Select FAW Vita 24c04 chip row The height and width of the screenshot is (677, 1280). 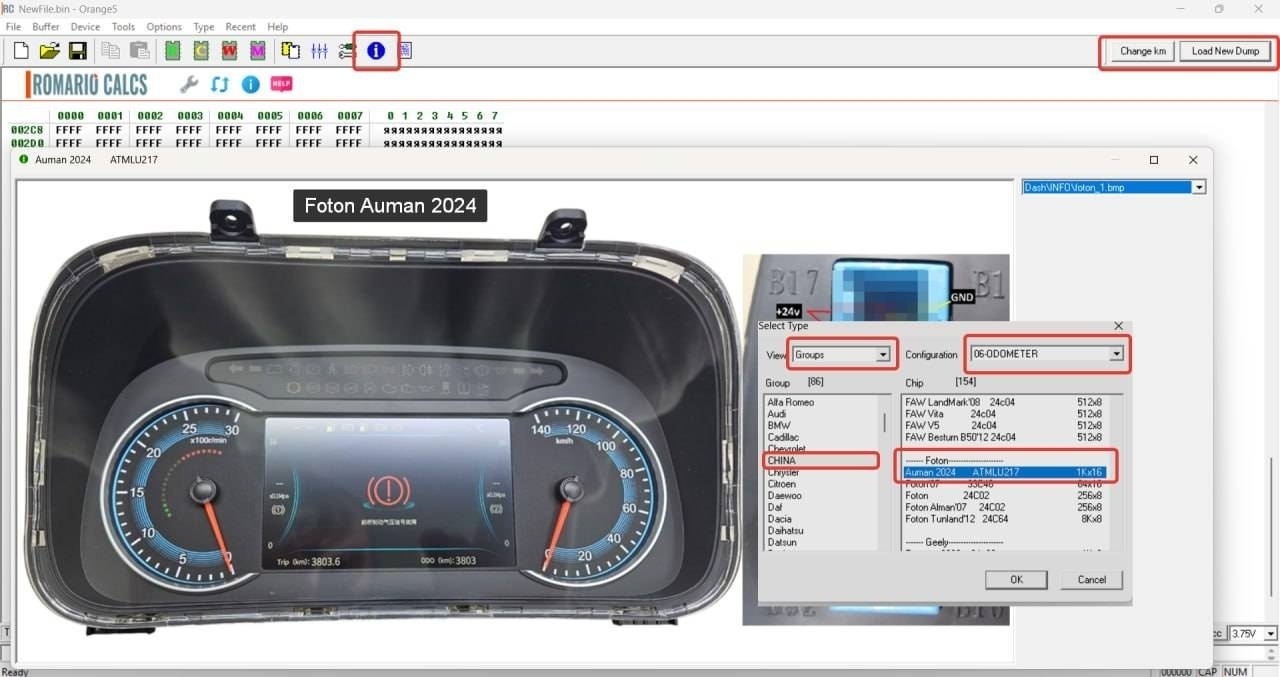pyautogui.click(x=1004, y=414)
